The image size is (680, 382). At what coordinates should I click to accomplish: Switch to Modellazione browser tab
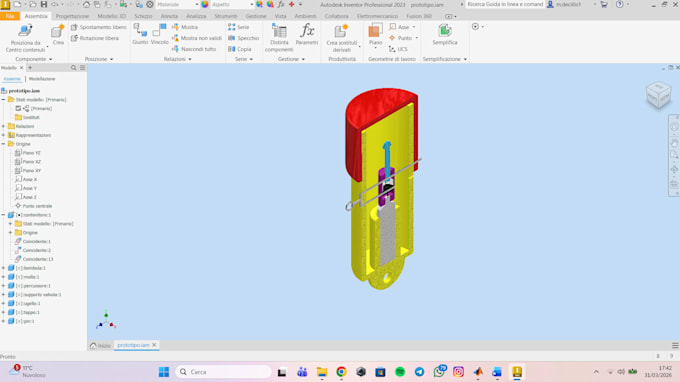(x=42, y=79)
